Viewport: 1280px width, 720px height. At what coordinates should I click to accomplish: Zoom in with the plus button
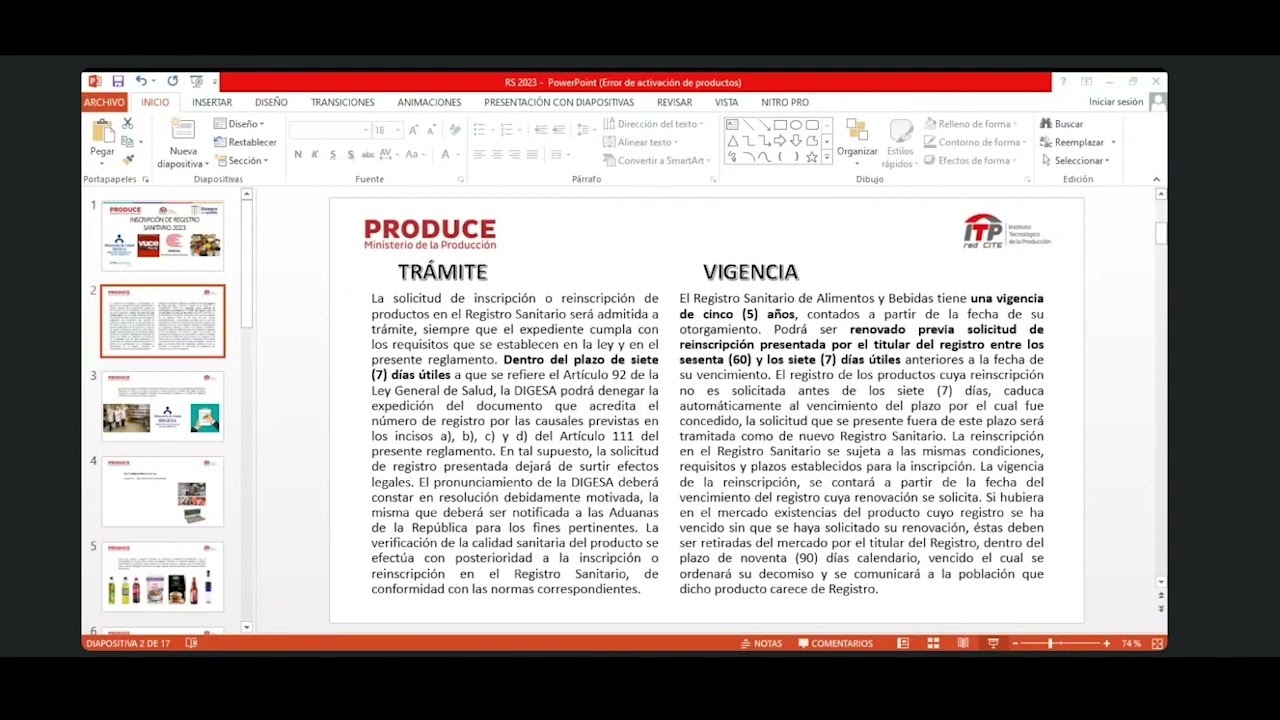(x=1106, y=644)
